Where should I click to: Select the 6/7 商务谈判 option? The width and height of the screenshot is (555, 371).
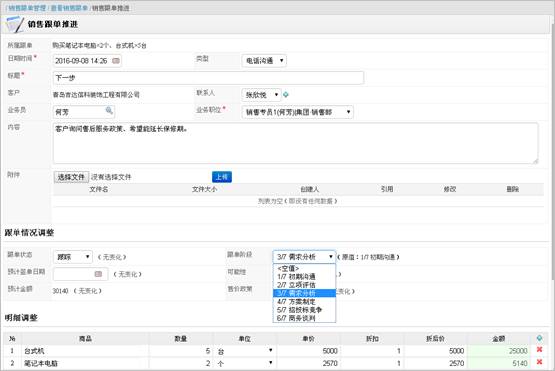coord(304,318)
